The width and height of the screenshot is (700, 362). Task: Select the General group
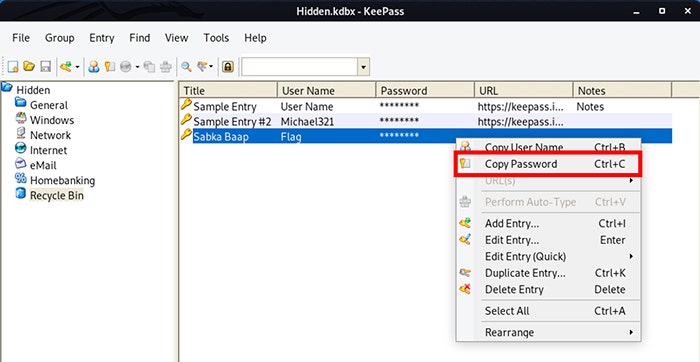(49, 105)
